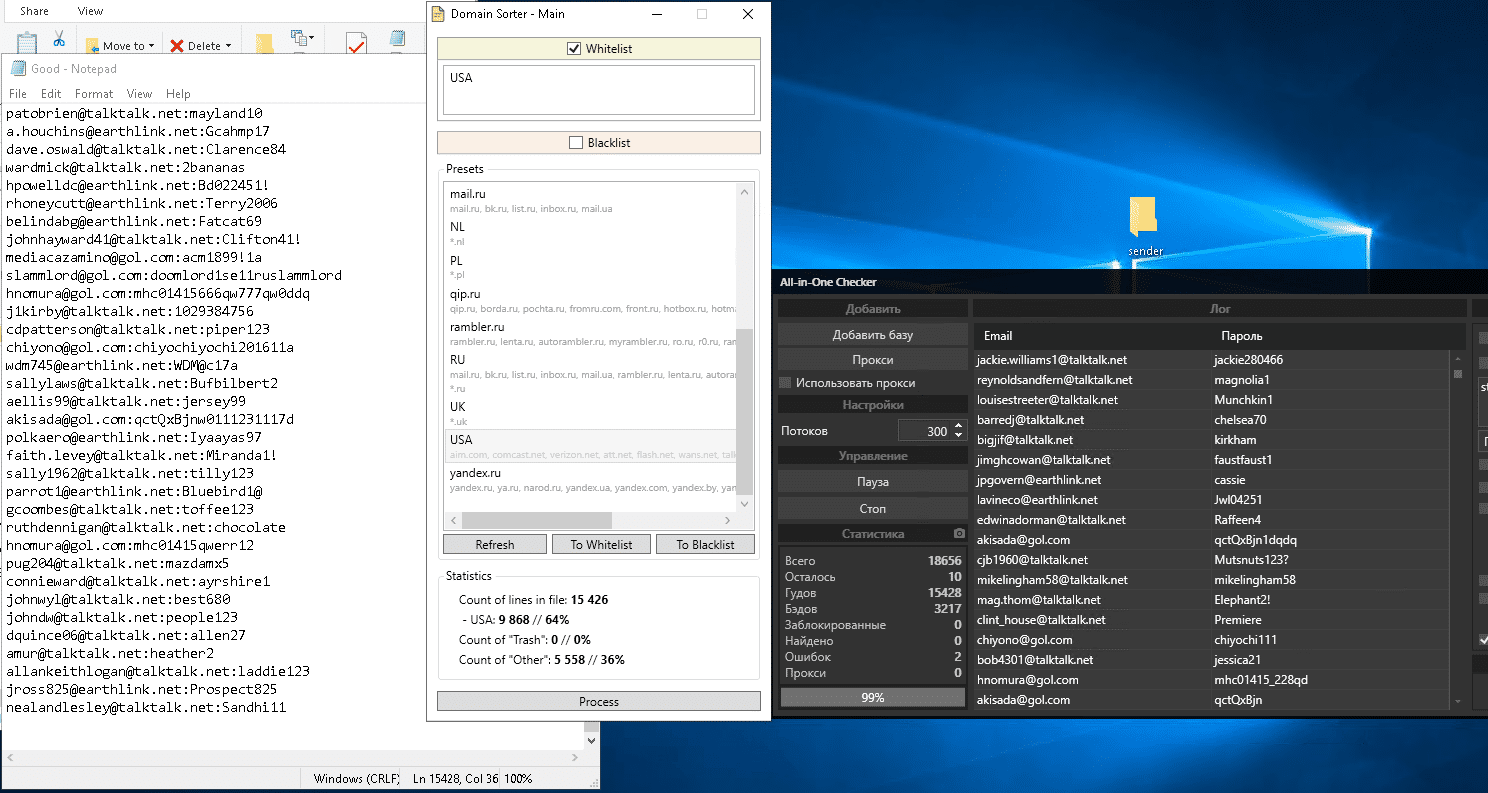
Task: Click the Whitelist text field containing USA
Action: (x=598, y=90)
